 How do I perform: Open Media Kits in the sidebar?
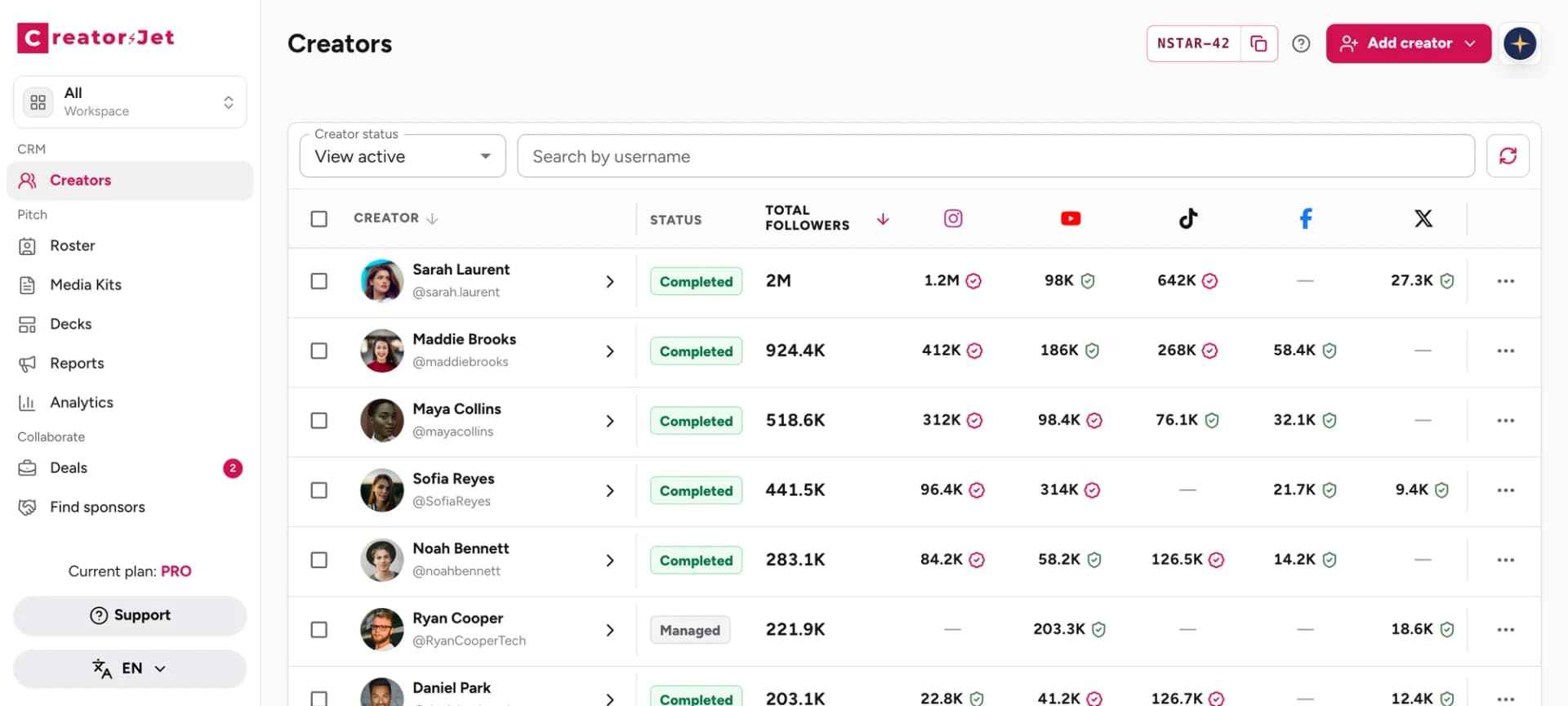tap(130, 285)
